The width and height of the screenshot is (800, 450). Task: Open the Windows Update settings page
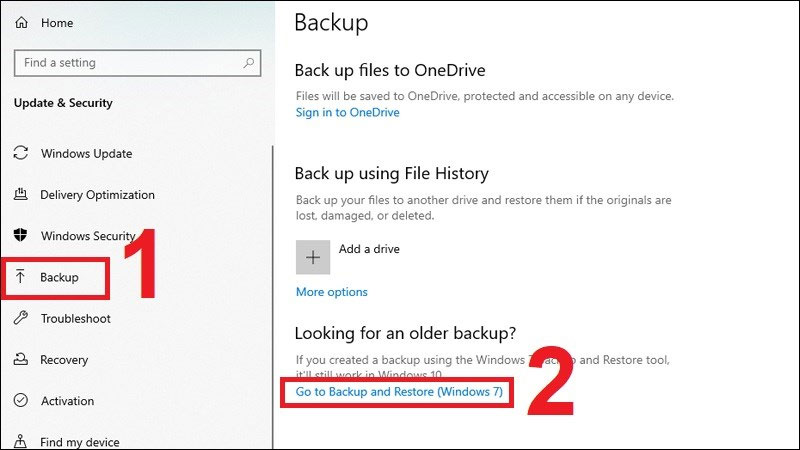pyautogui.click(x=86, y=154)
